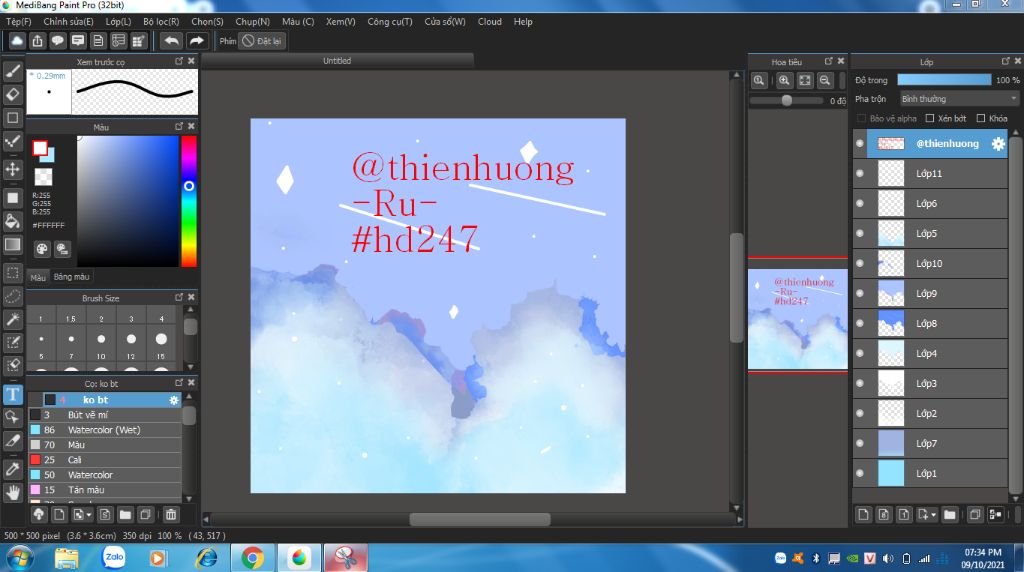This screenshot has width=1024, height=572.
Task: Open the Bộ lọc(R) menu
Action: [x=161, y=22]
